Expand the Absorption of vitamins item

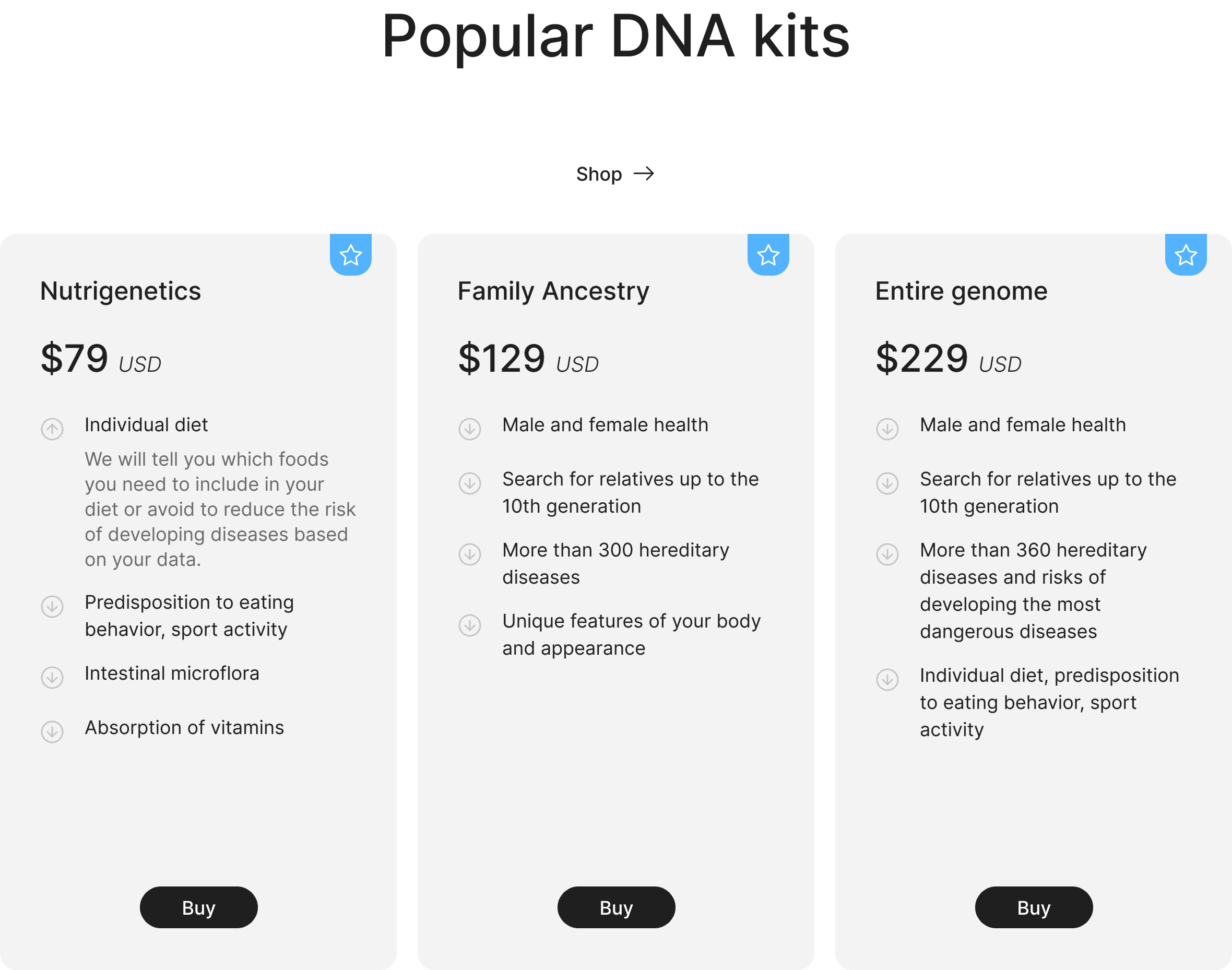52,731
